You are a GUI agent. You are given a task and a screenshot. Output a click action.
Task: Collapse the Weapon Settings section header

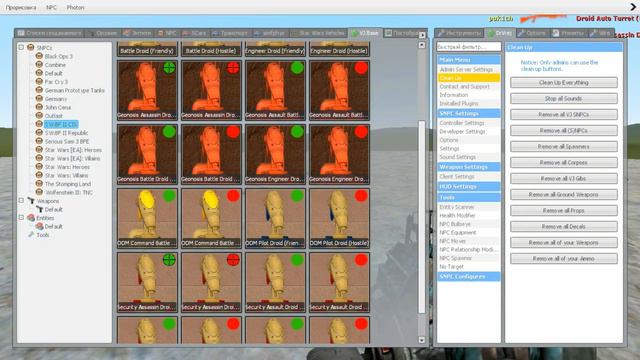[469, 167]
